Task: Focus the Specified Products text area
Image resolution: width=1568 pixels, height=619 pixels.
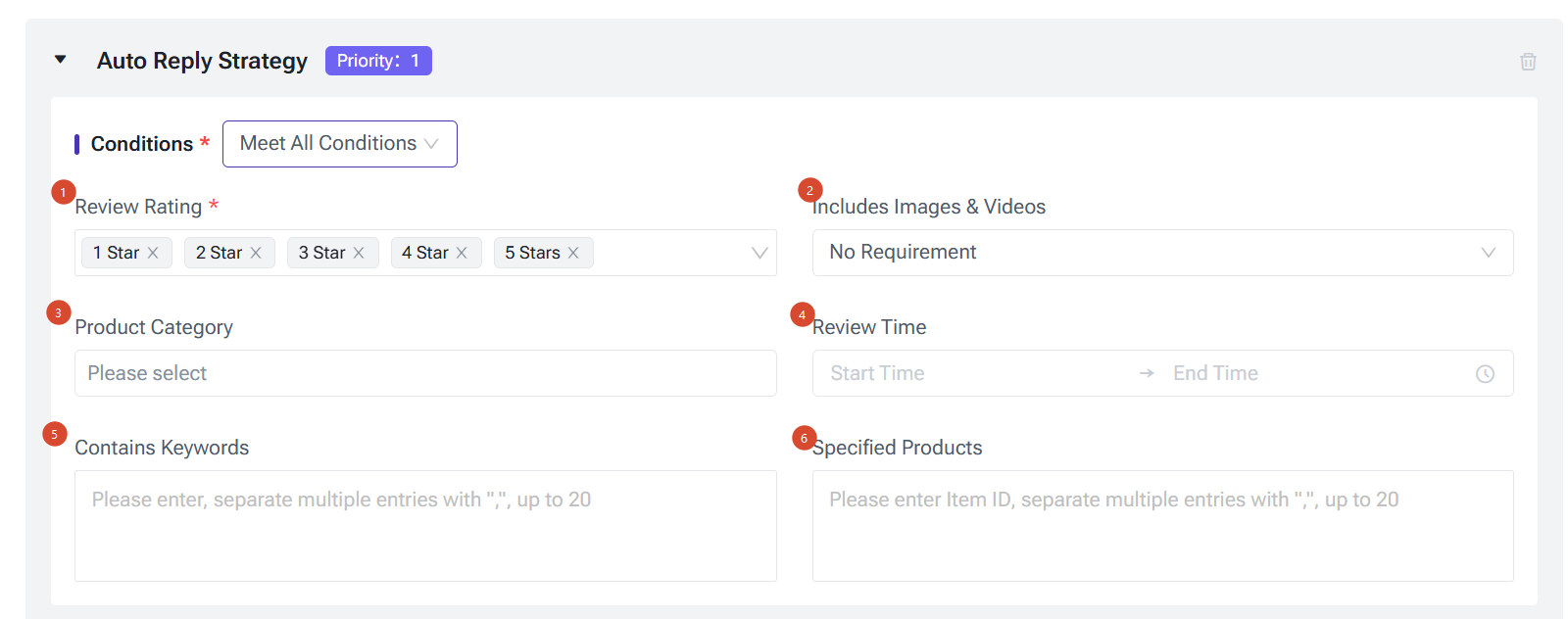Action: click(x=1162, y=526)
